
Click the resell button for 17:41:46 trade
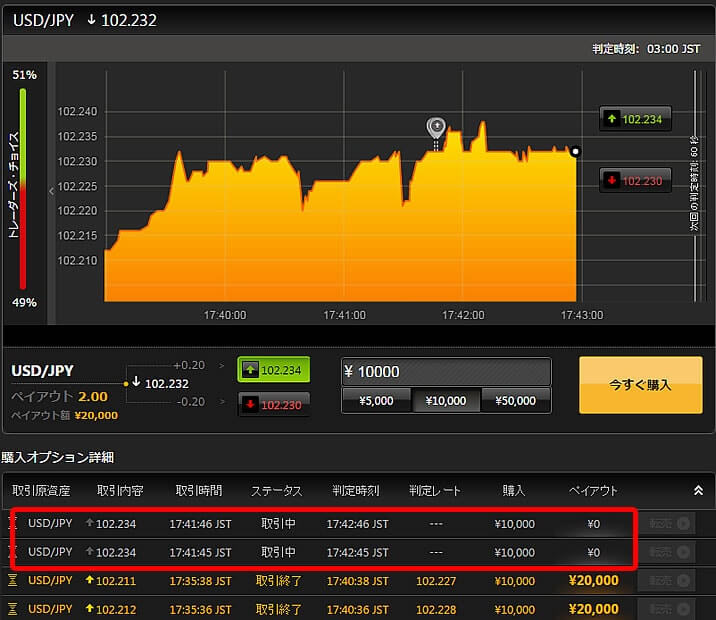point(669,523)
